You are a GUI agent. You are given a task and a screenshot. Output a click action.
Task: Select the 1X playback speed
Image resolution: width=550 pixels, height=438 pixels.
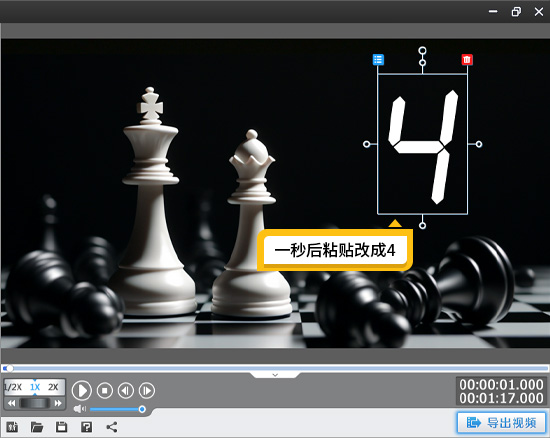coord(35,387)
